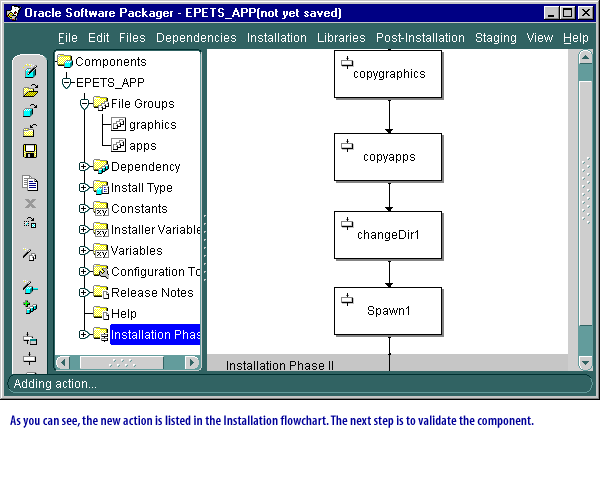Click the dotted squares with arrow icon

pos(30,222)
